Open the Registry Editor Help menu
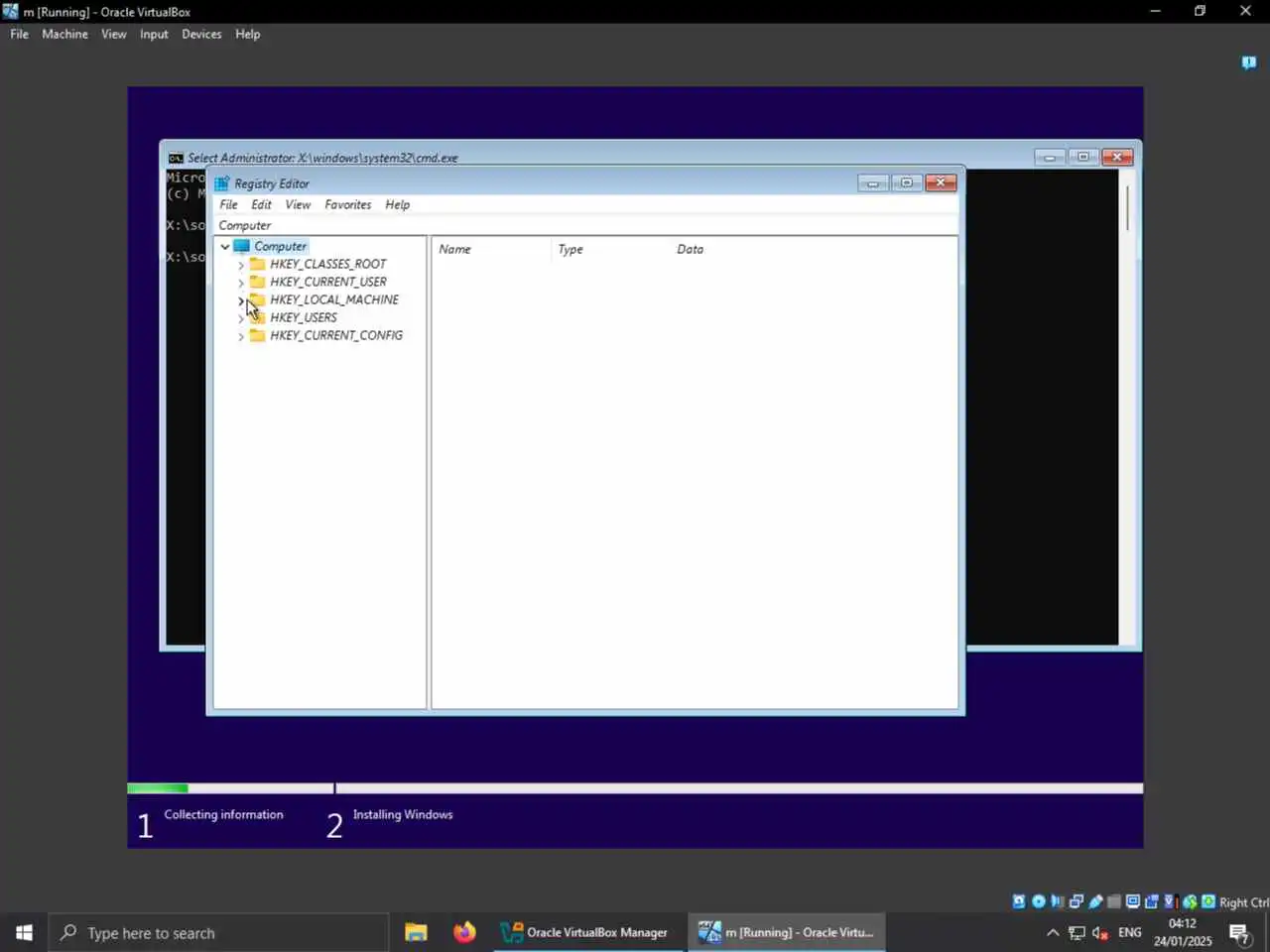The height and width of the screenshot is (952, 1270). coord(397,204)
